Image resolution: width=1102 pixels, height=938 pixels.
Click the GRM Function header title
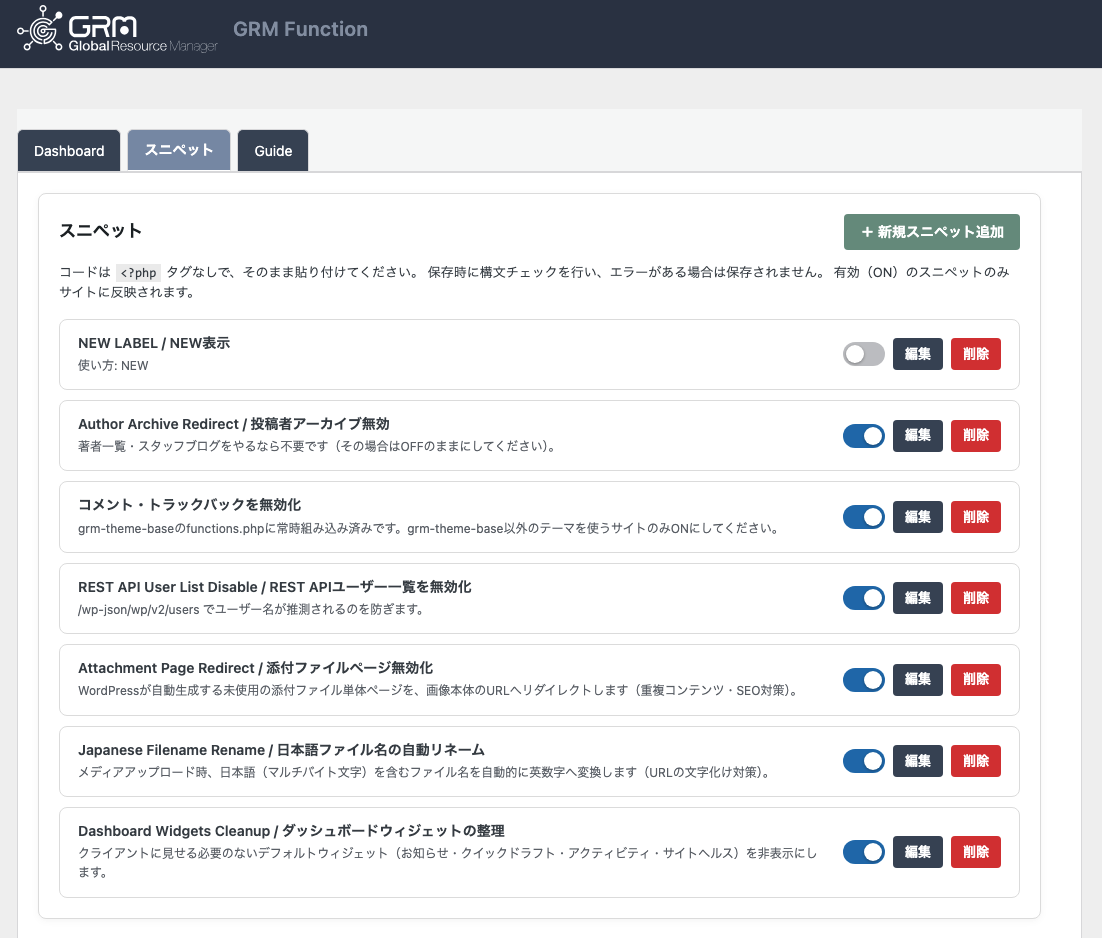click(x=300, y=29)
